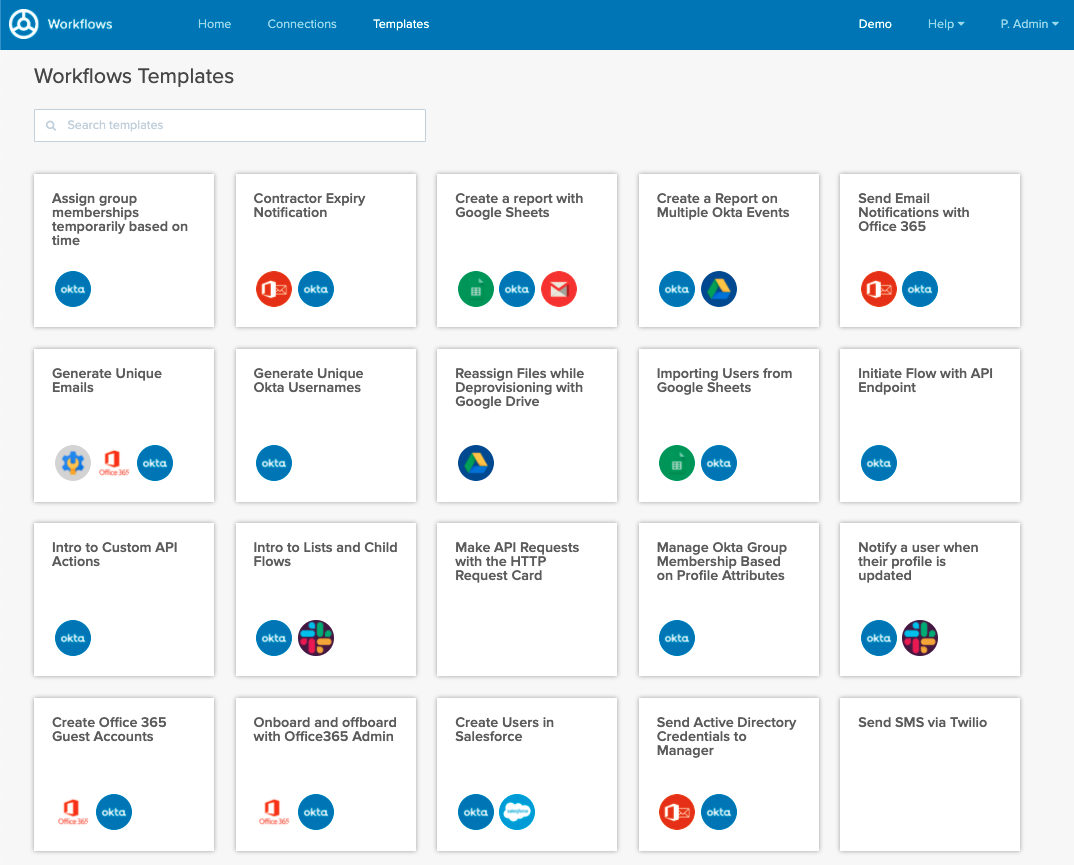Select the Templates tab
The height and width of the screenshot is (865, 1074).
coord(401,24)
